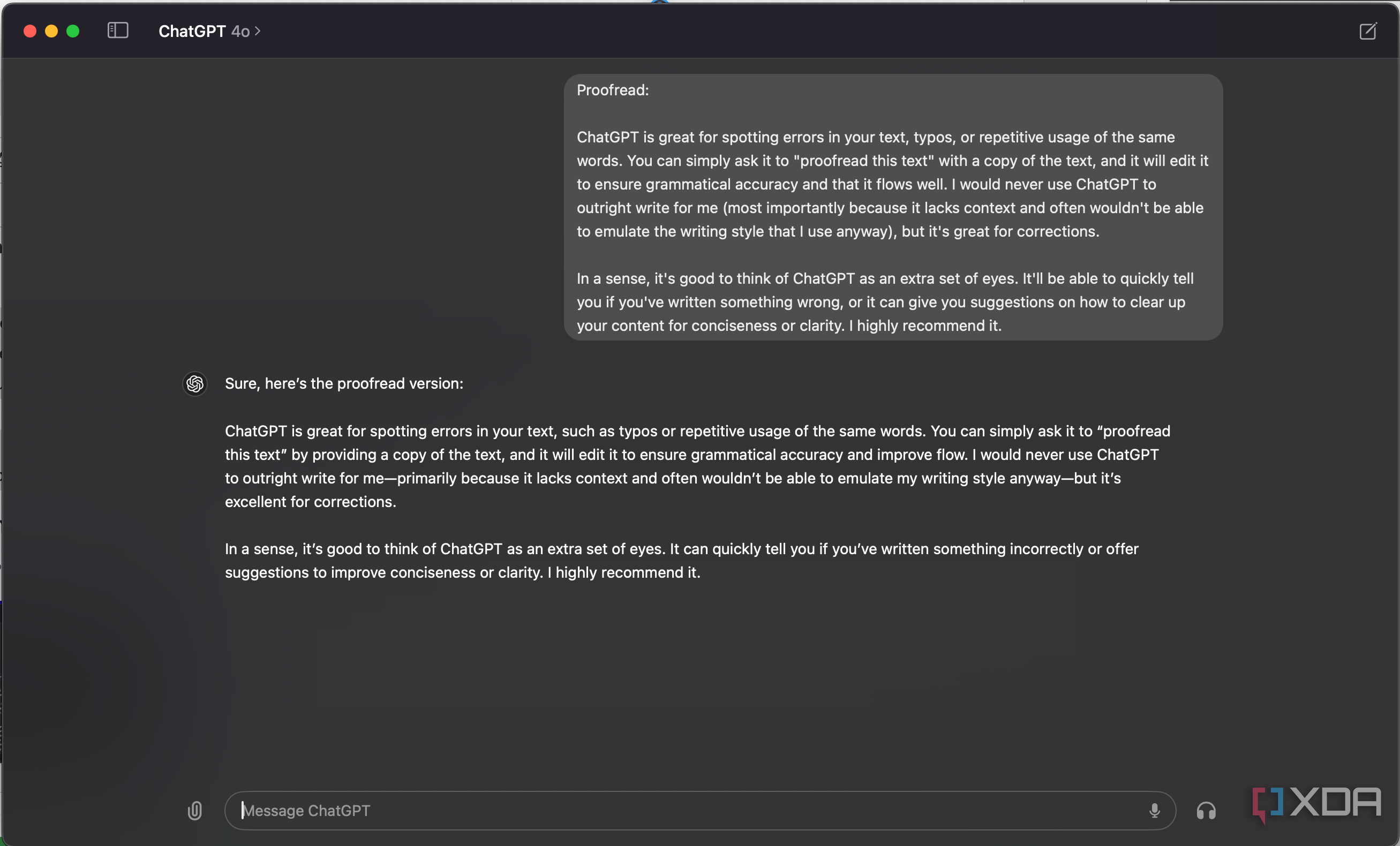
Task: Click the microphone dictation icon
Action: coord(1154,810)
